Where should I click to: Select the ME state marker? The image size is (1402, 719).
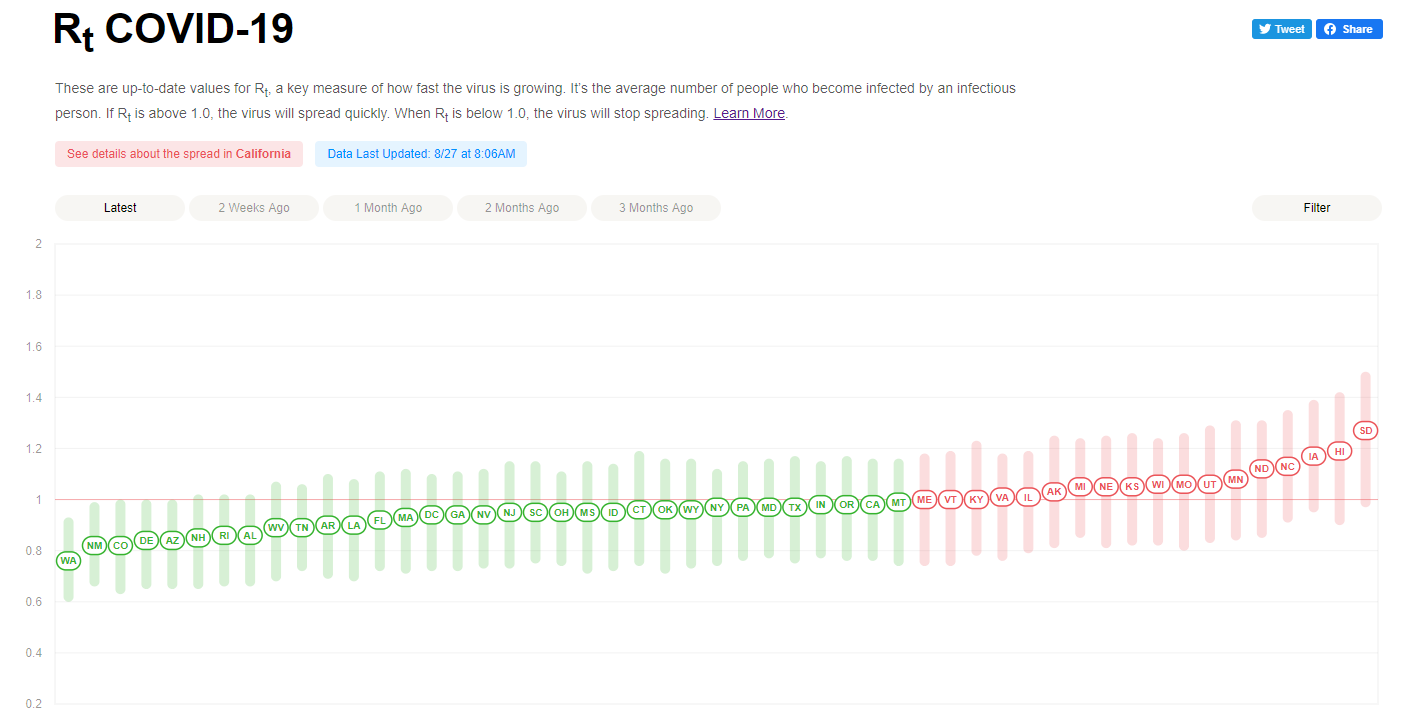pyautogui.click(x=925, y=499)
